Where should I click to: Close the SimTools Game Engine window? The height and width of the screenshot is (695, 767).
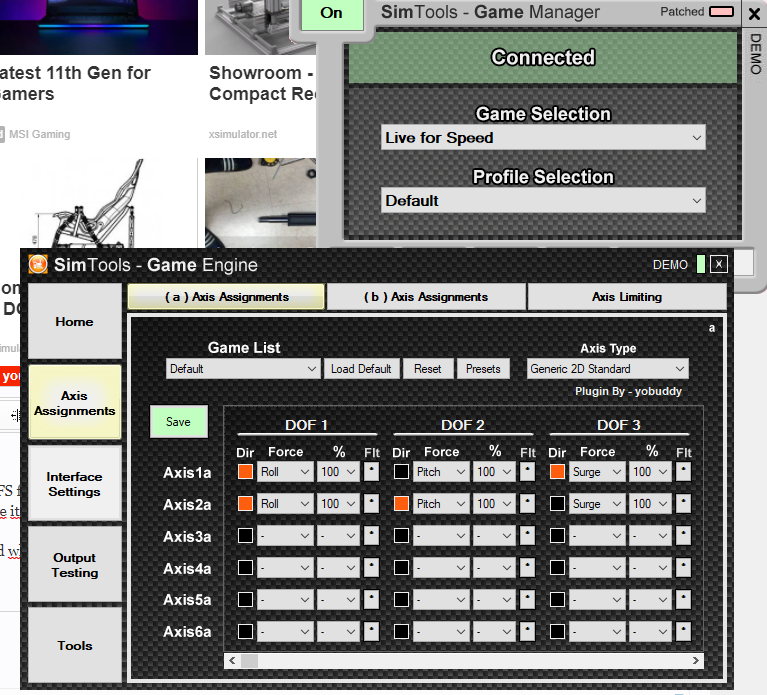coord(719,265)
